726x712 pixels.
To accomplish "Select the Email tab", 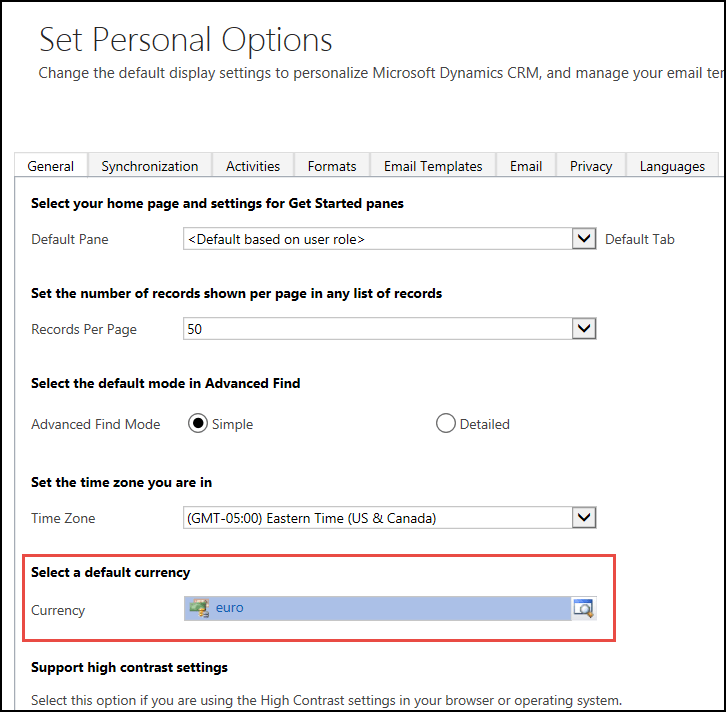I will coord(526,166).
